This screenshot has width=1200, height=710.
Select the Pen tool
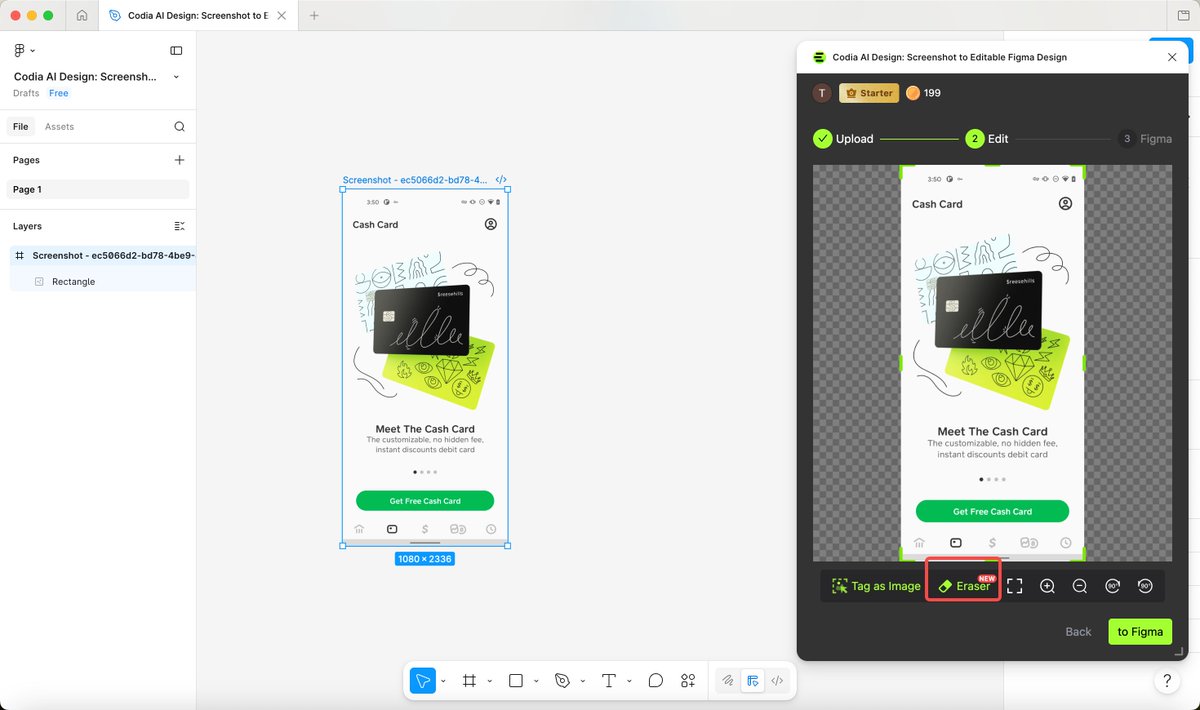pyautogui.click(x=562, y=681)
